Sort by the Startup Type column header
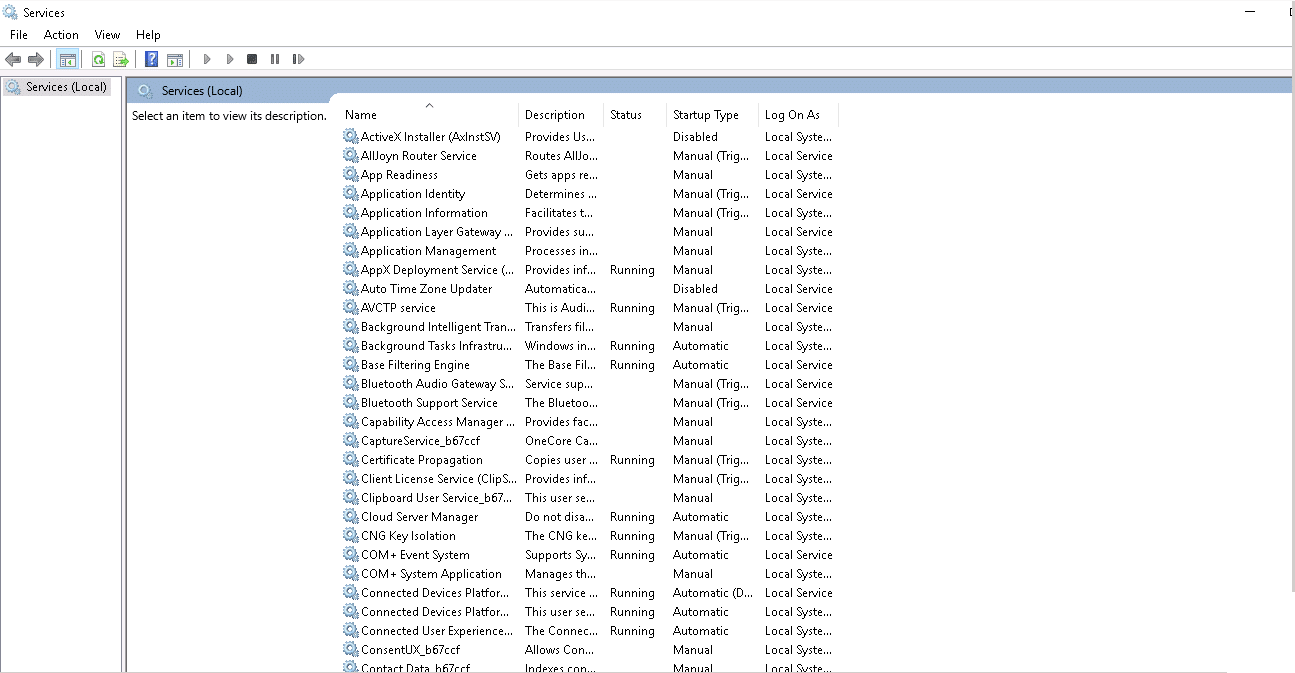This screenshot has width=1295, height=673. click(712, 115)
